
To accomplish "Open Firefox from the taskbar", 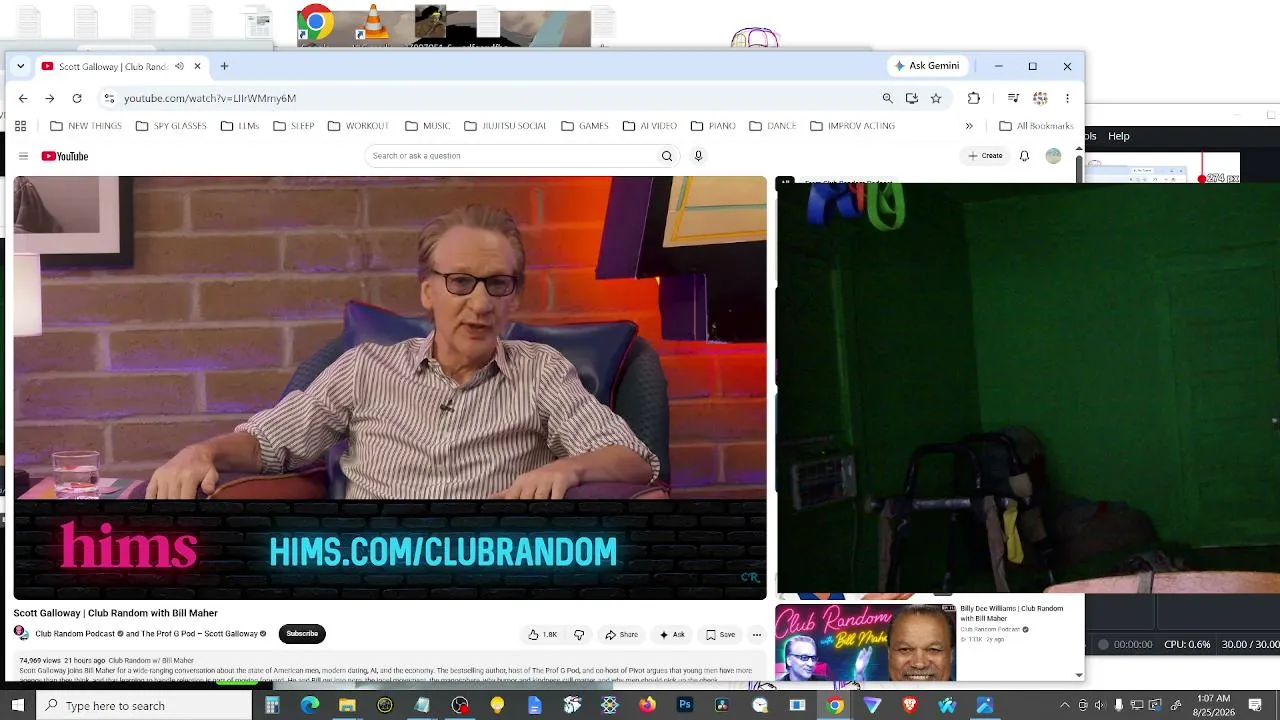I will coord(648,706).
